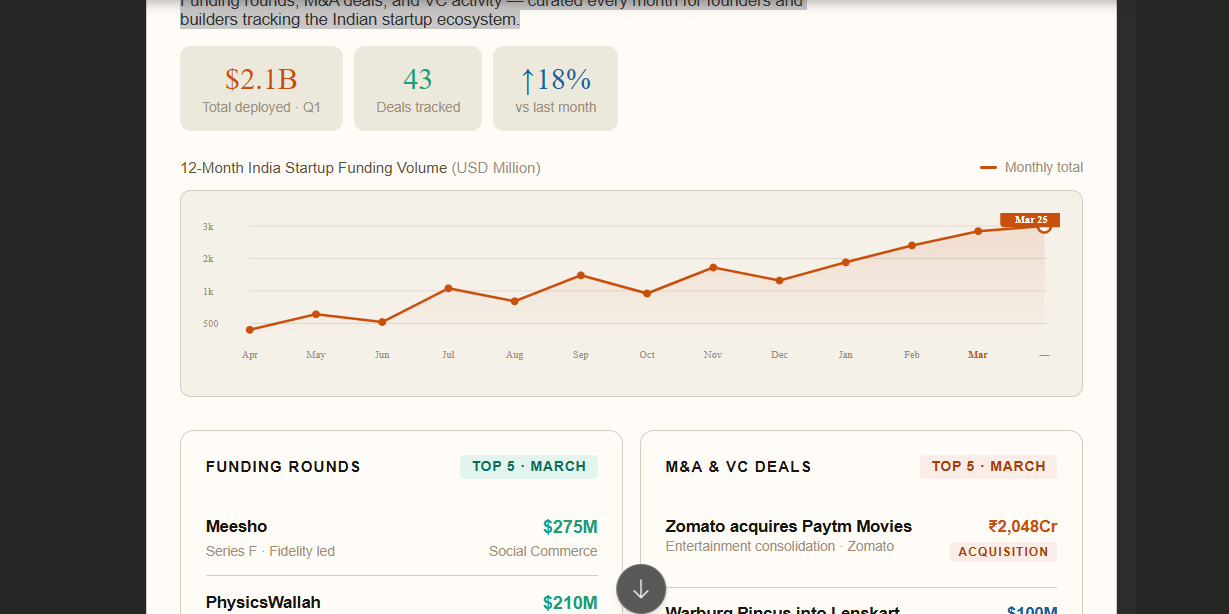Open Zomato acquires Paytm Movies deal

[788, 527]
